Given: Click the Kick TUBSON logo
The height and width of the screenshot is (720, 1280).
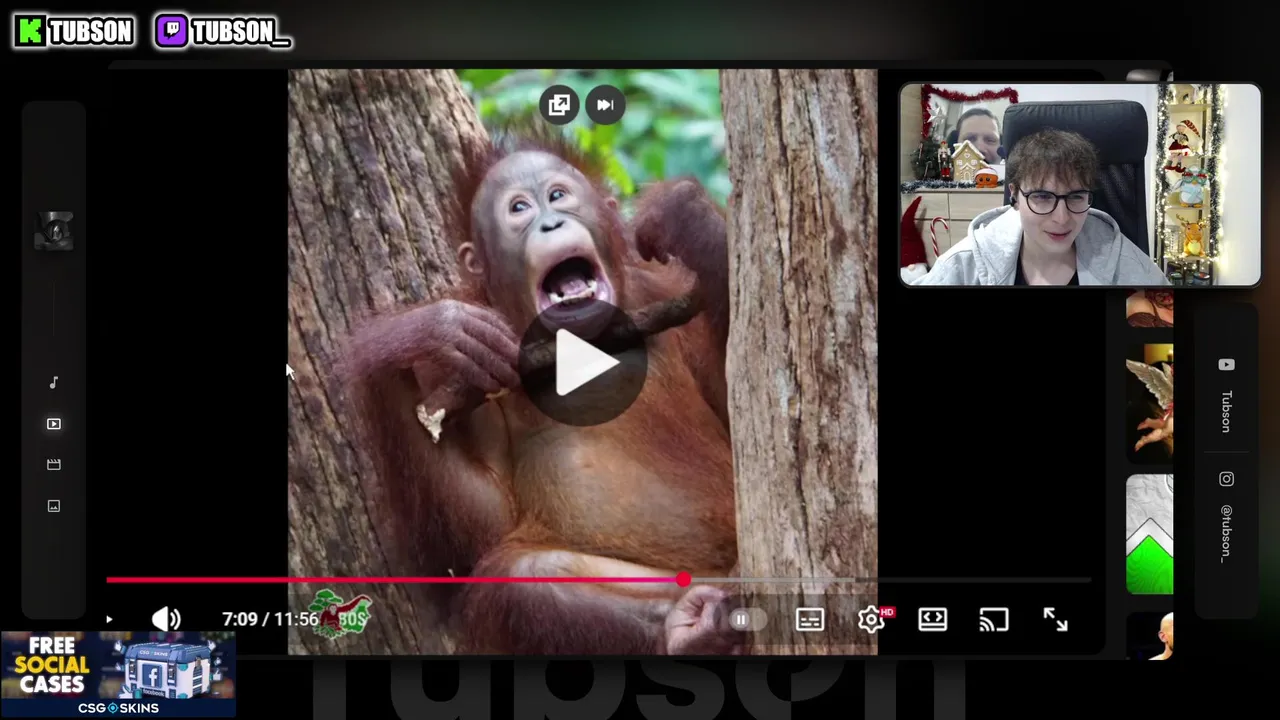Looking at the screenshot, I should pyautogui.click(x=74, y=31).
